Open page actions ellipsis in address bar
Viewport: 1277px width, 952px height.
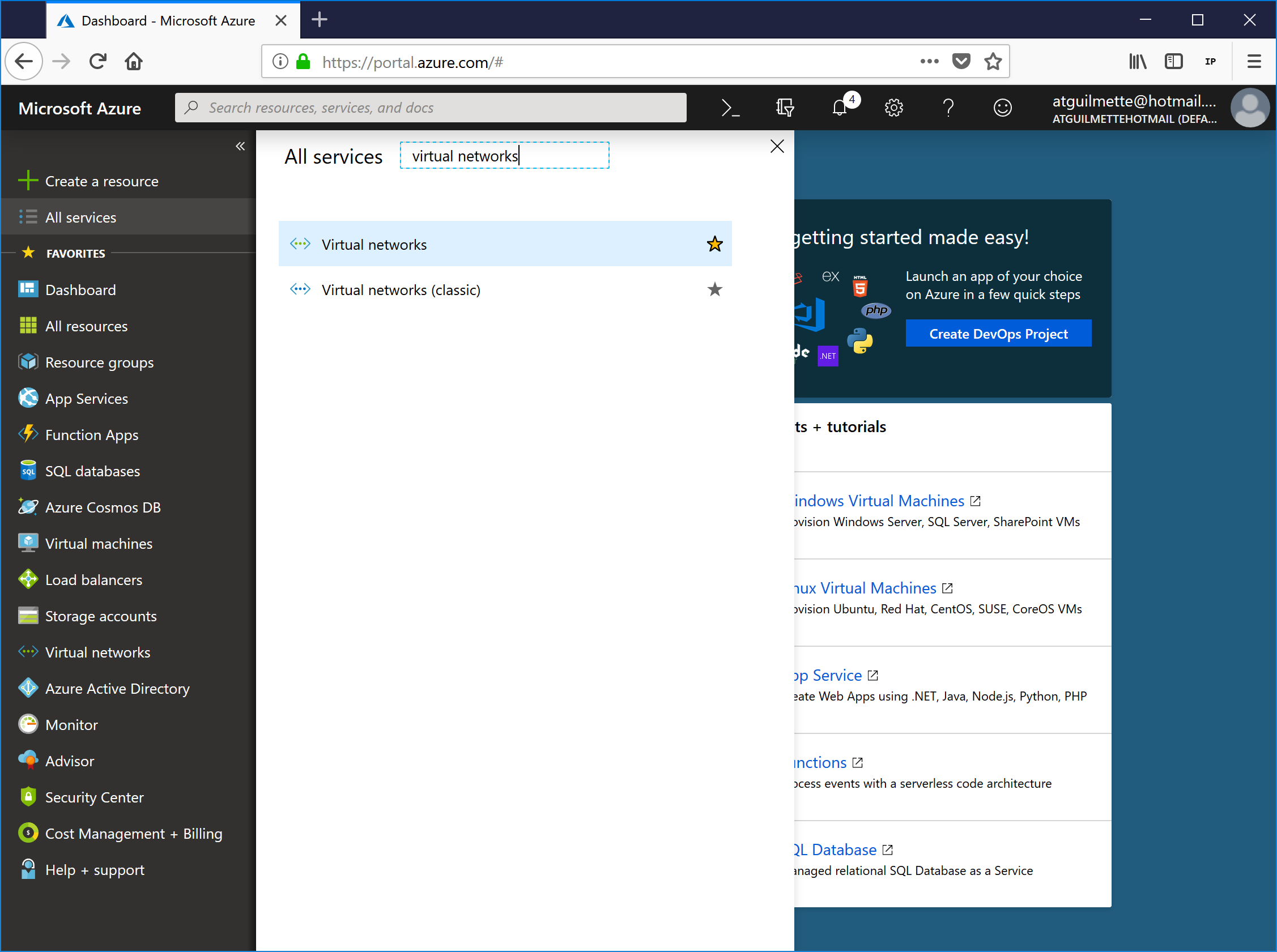(929, 61)
